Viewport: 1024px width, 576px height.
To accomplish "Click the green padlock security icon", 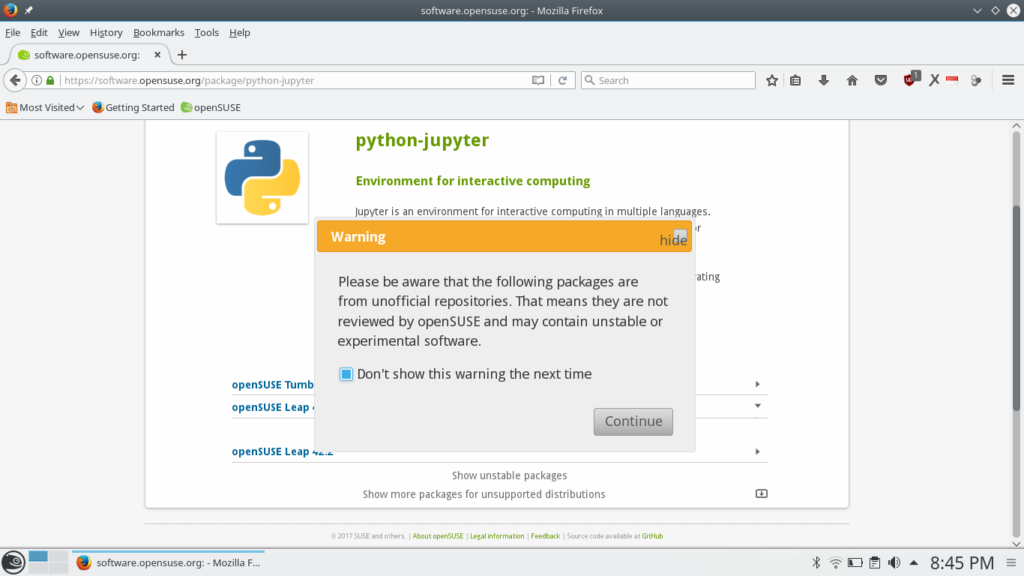I will (x=50, y=80).
